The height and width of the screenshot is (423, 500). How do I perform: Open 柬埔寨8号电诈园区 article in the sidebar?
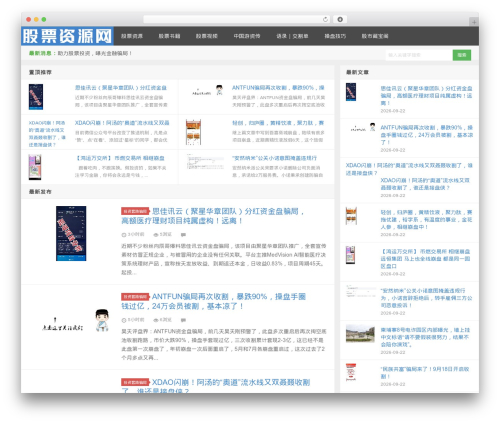[425, 337]
